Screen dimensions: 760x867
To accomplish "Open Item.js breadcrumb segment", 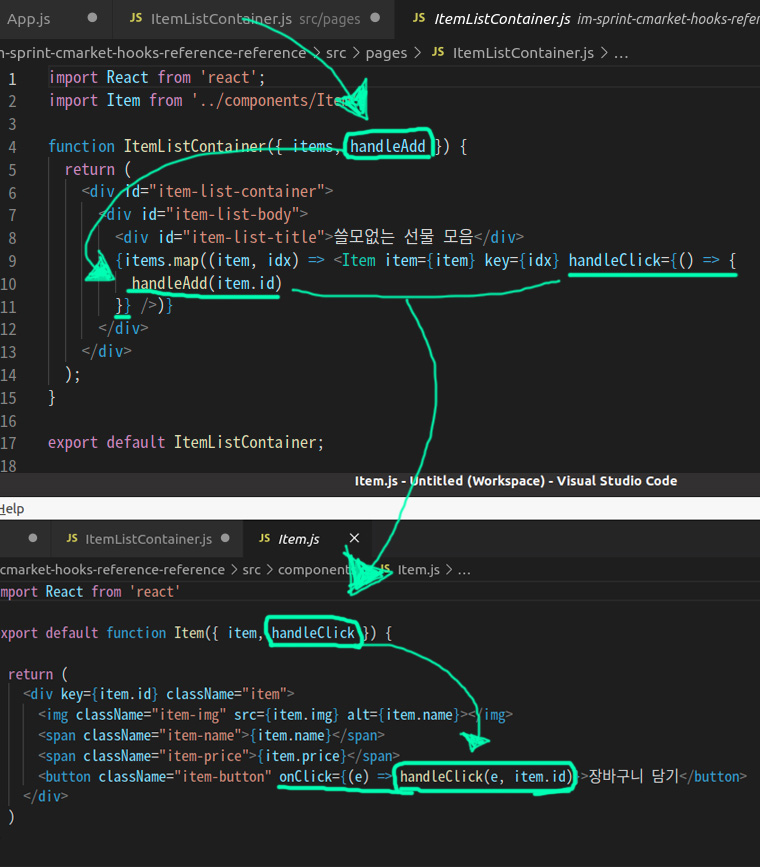I will (419, 570).
